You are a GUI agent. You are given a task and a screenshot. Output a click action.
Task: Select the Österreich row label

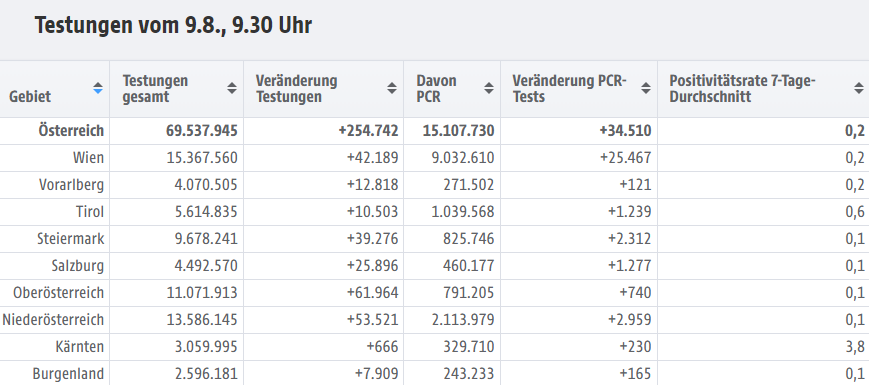coord(71,131)
